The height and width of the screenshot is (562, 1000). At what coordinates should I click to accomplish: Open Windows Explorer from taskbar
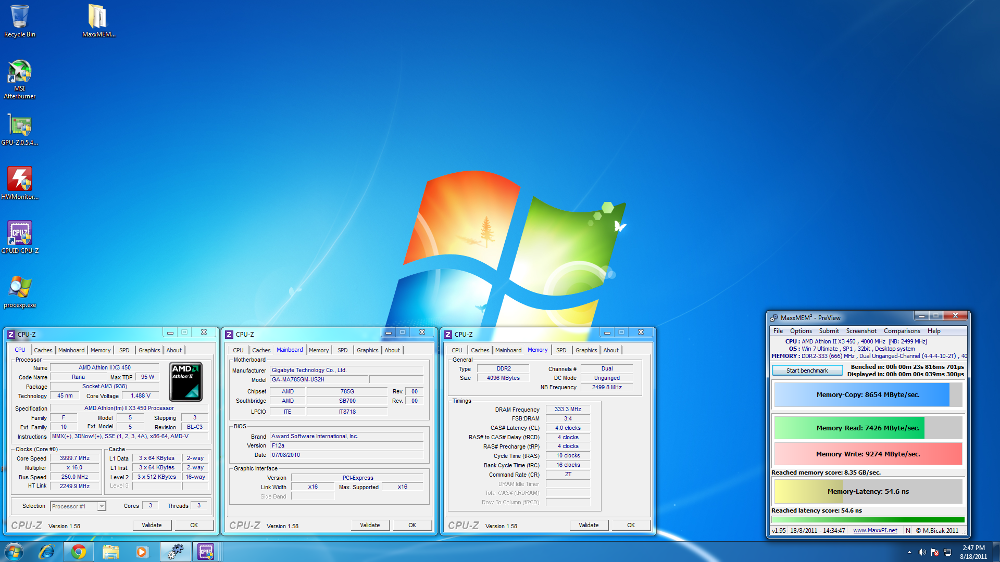110,552
